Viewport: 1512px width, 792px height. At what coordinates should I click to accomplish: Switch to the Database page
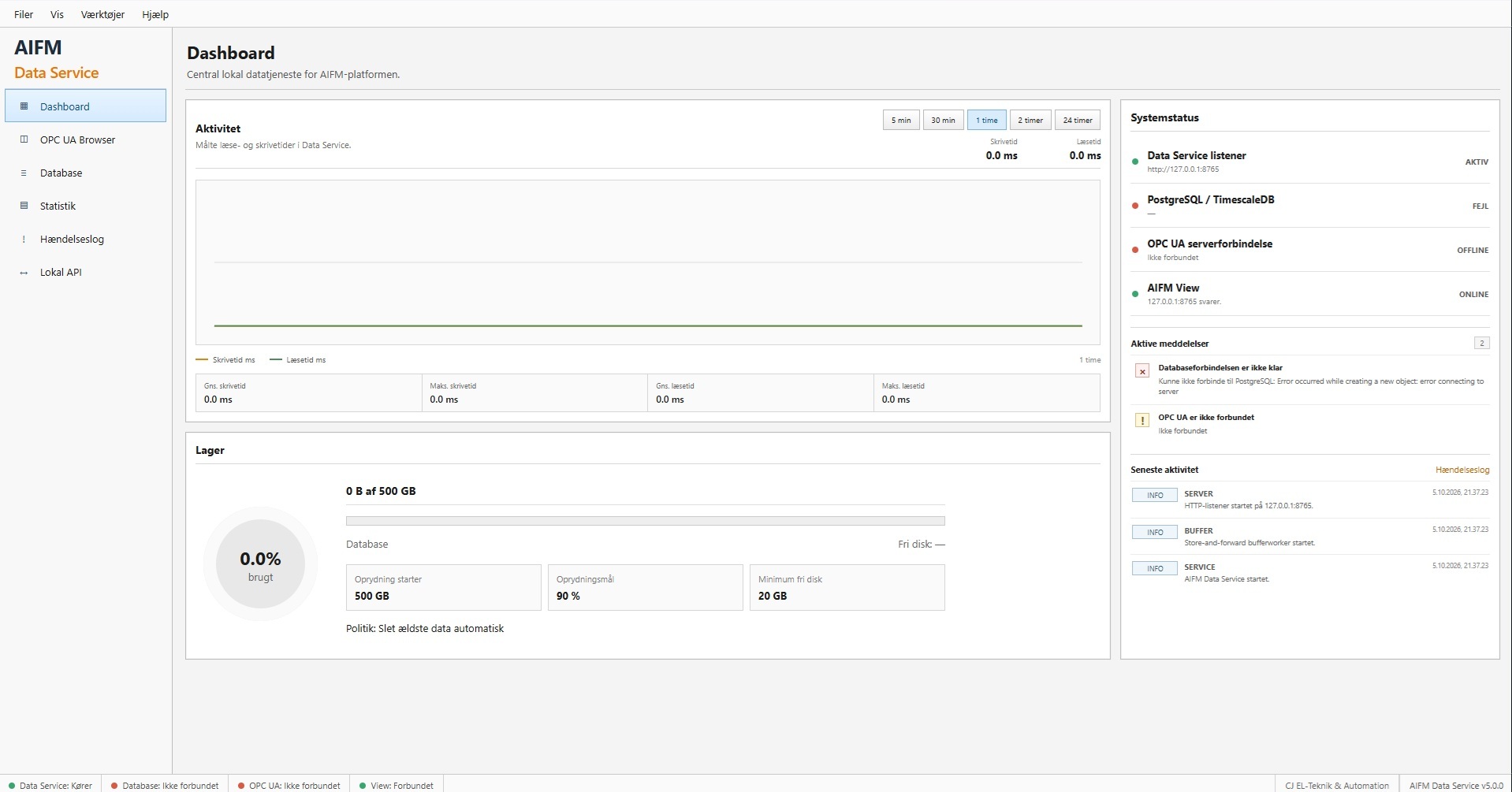pos(85,173)
